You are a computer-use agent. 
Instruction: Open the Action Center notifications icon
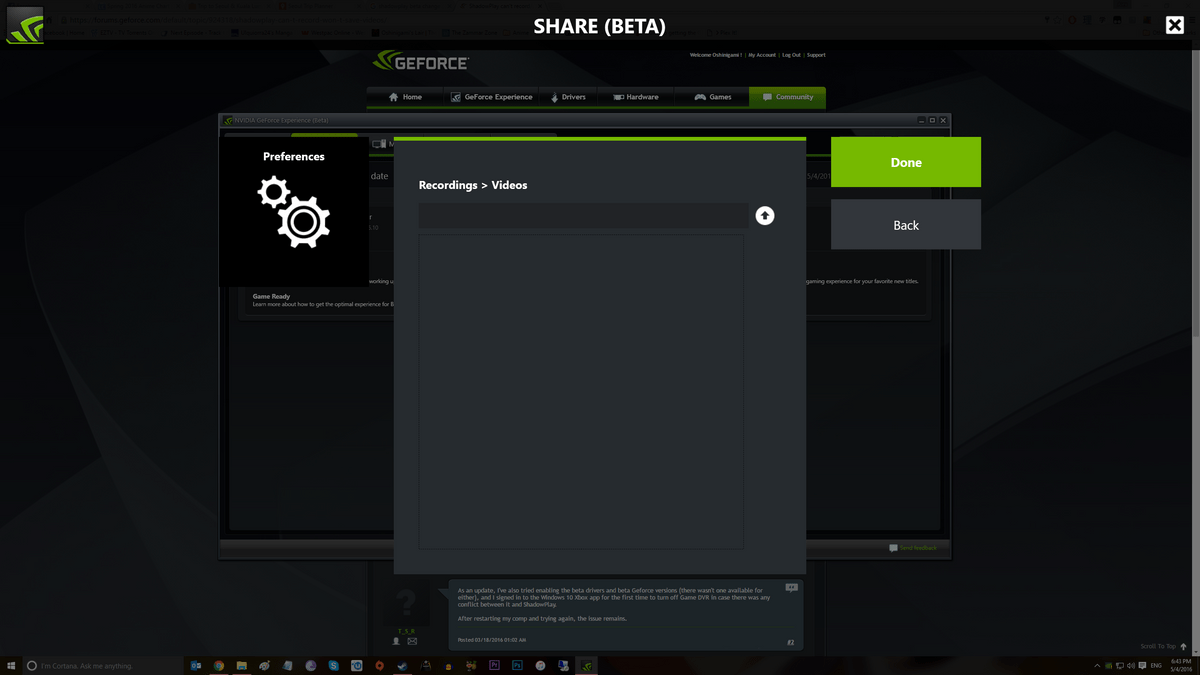[1142, 665]
